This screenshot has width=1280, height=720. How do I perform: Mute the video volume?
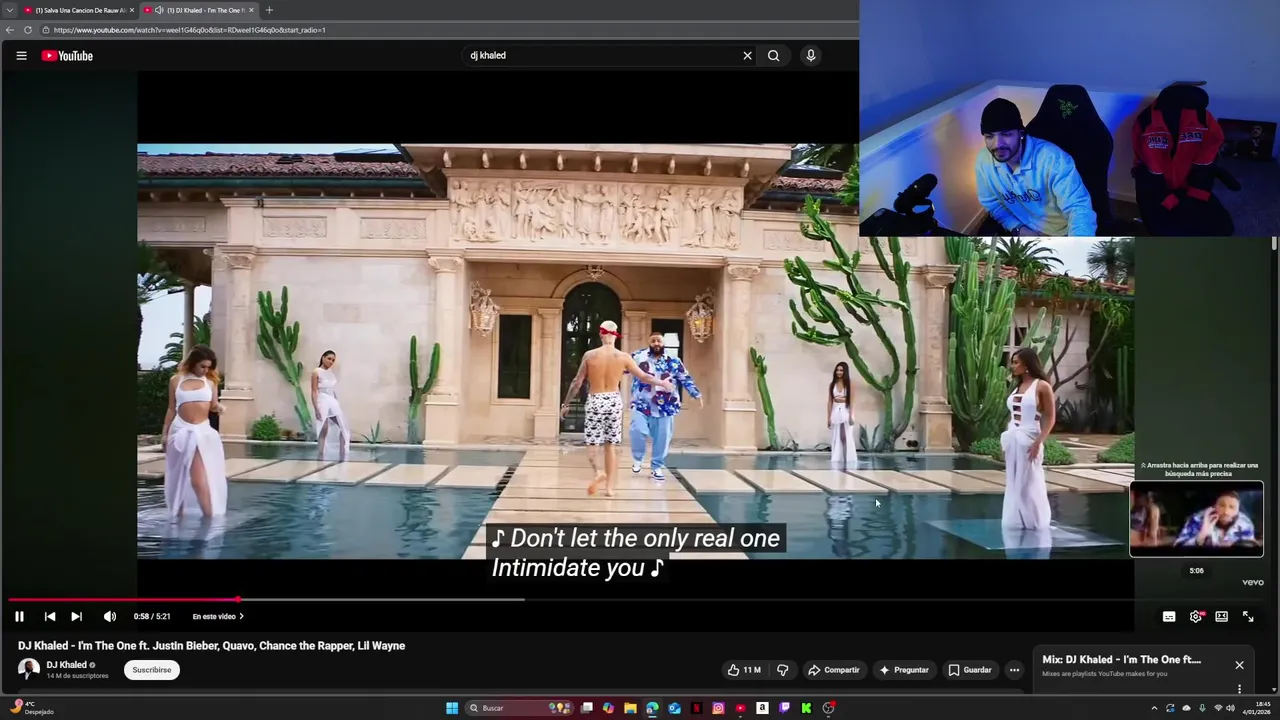(110, 617)
